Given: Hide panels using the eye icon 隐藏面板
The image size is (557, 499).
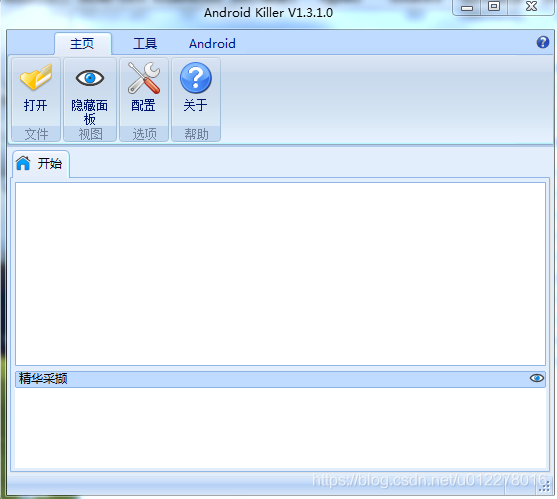Looking at the screenshot, I should click(x=90, y=92).
